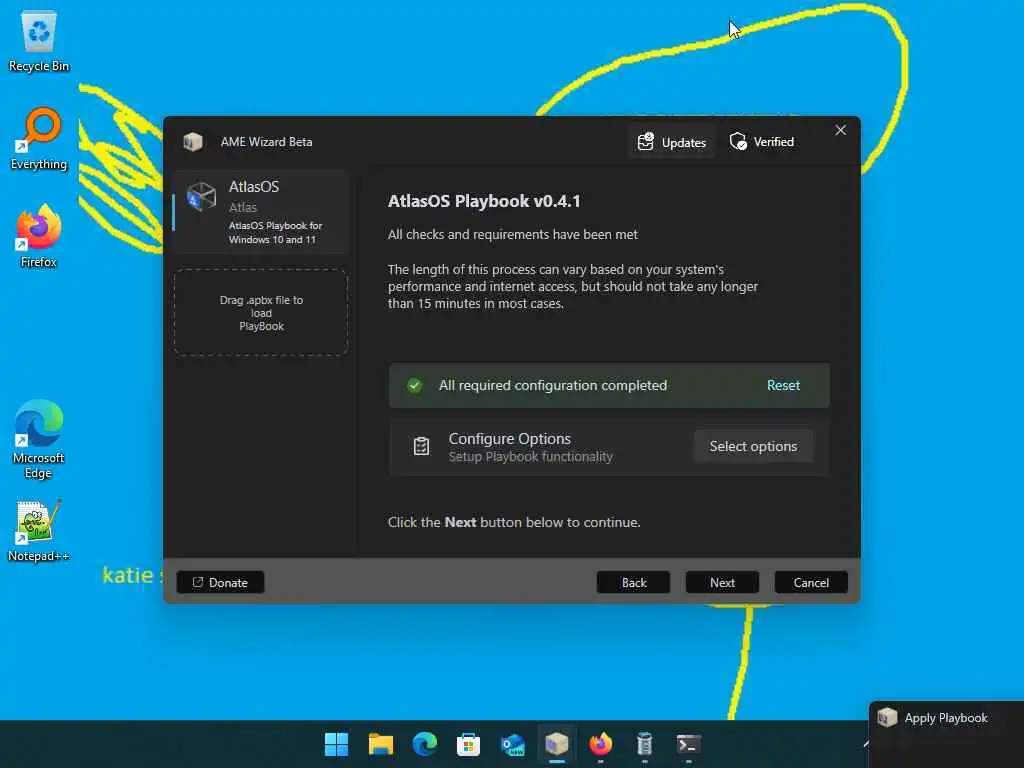Select the AtlasOS playbook entry in sidebar
The width and height of the screenshot is (1024, 768).
[x=261, y=212]
